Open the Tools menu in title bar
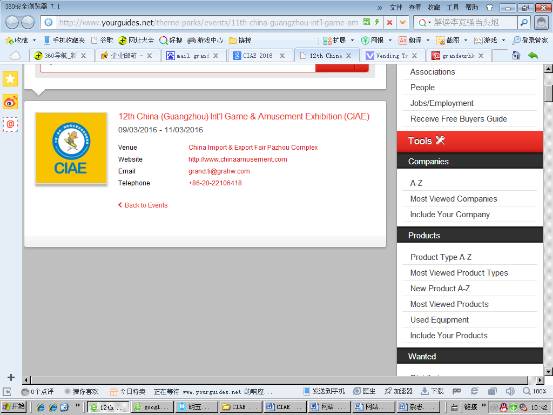Screen dimensions: 553x415 click(x=453, y=7)
